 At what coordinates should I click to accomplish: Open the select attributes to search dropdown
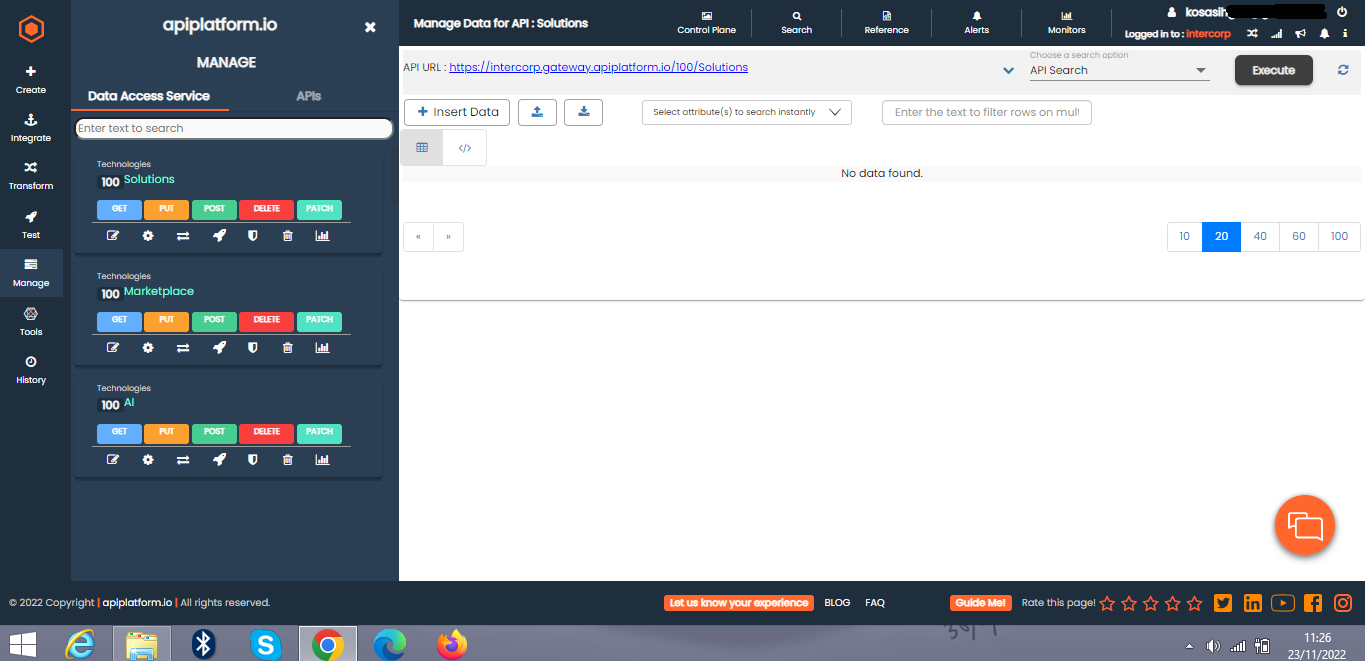(x=746, y=112)
